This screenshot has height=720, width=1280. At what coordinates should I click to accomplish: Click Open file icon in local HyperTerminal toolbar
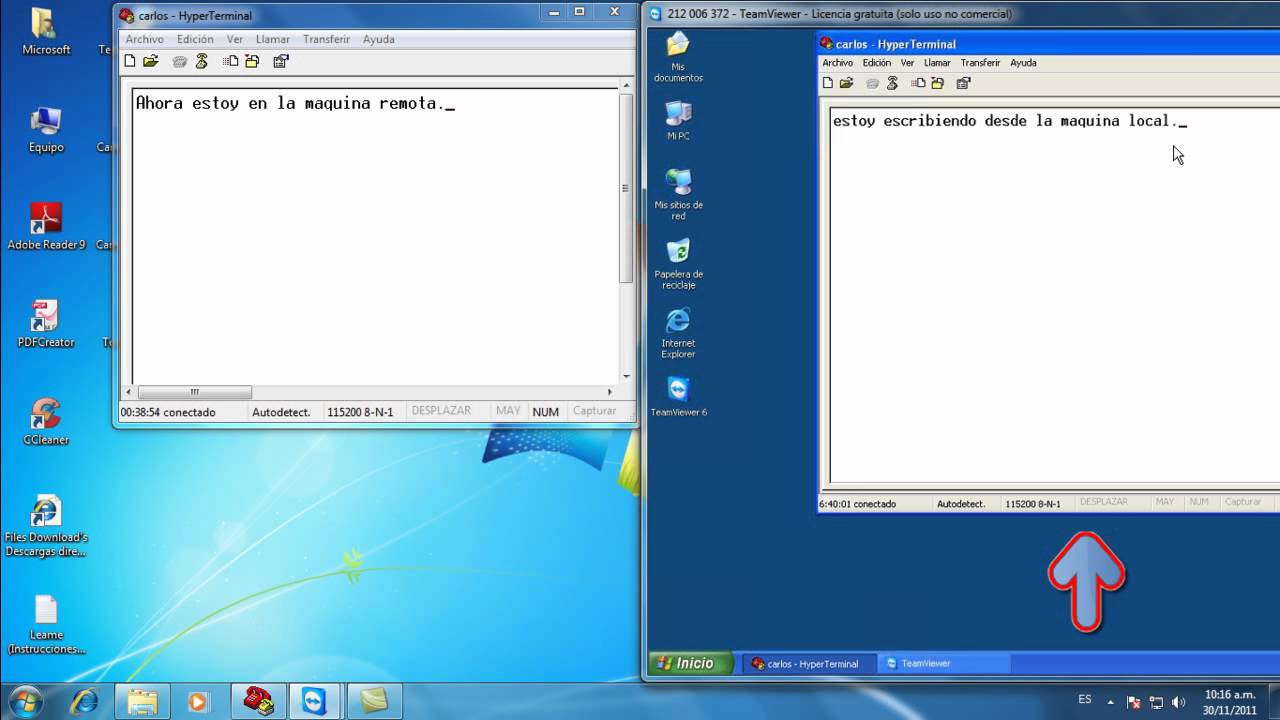151,61
